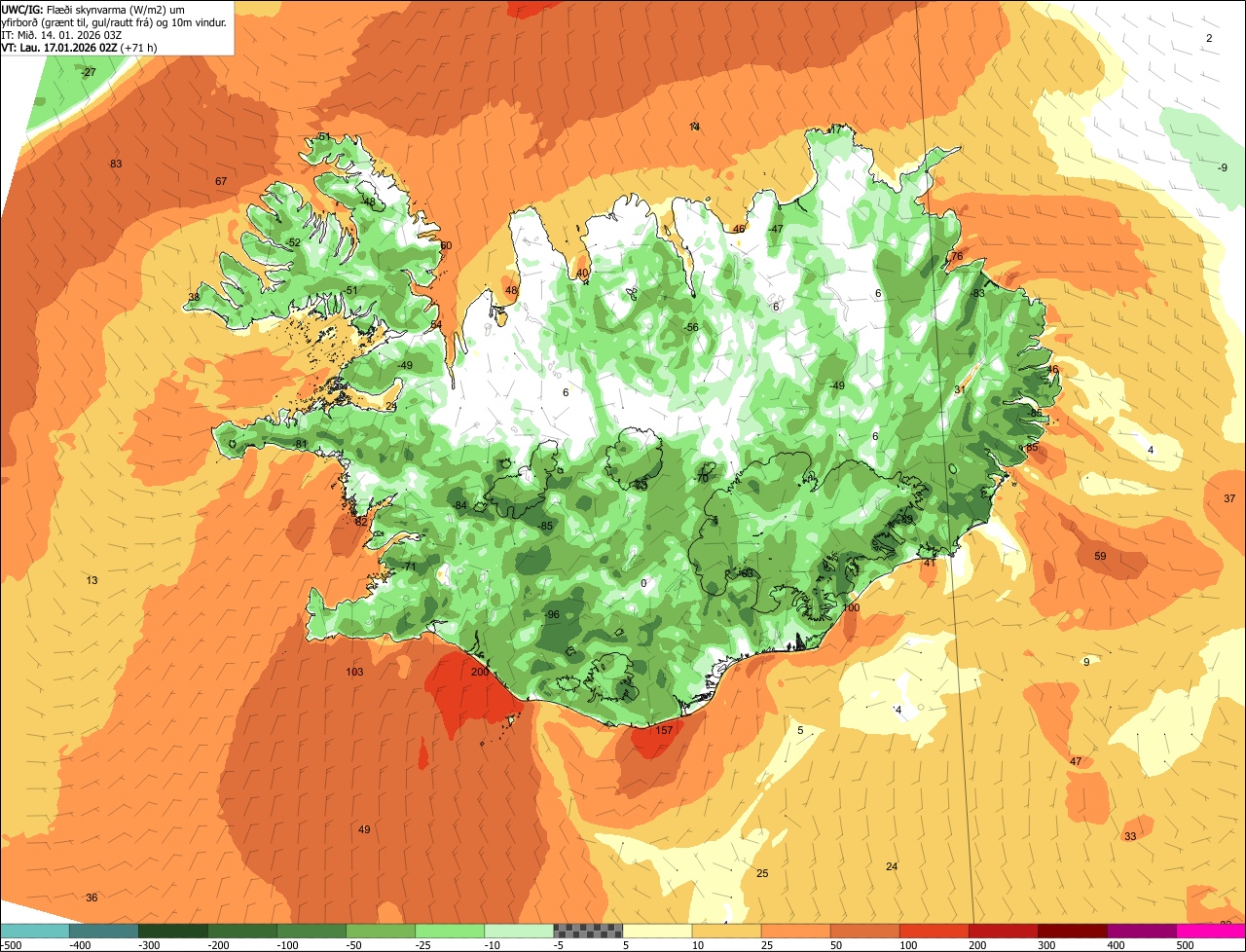Screen dimensions: 1246x952
Task: Select the 'IT: Mið. 14. 01. 2026 03Z' line
Action: [62, 34]
